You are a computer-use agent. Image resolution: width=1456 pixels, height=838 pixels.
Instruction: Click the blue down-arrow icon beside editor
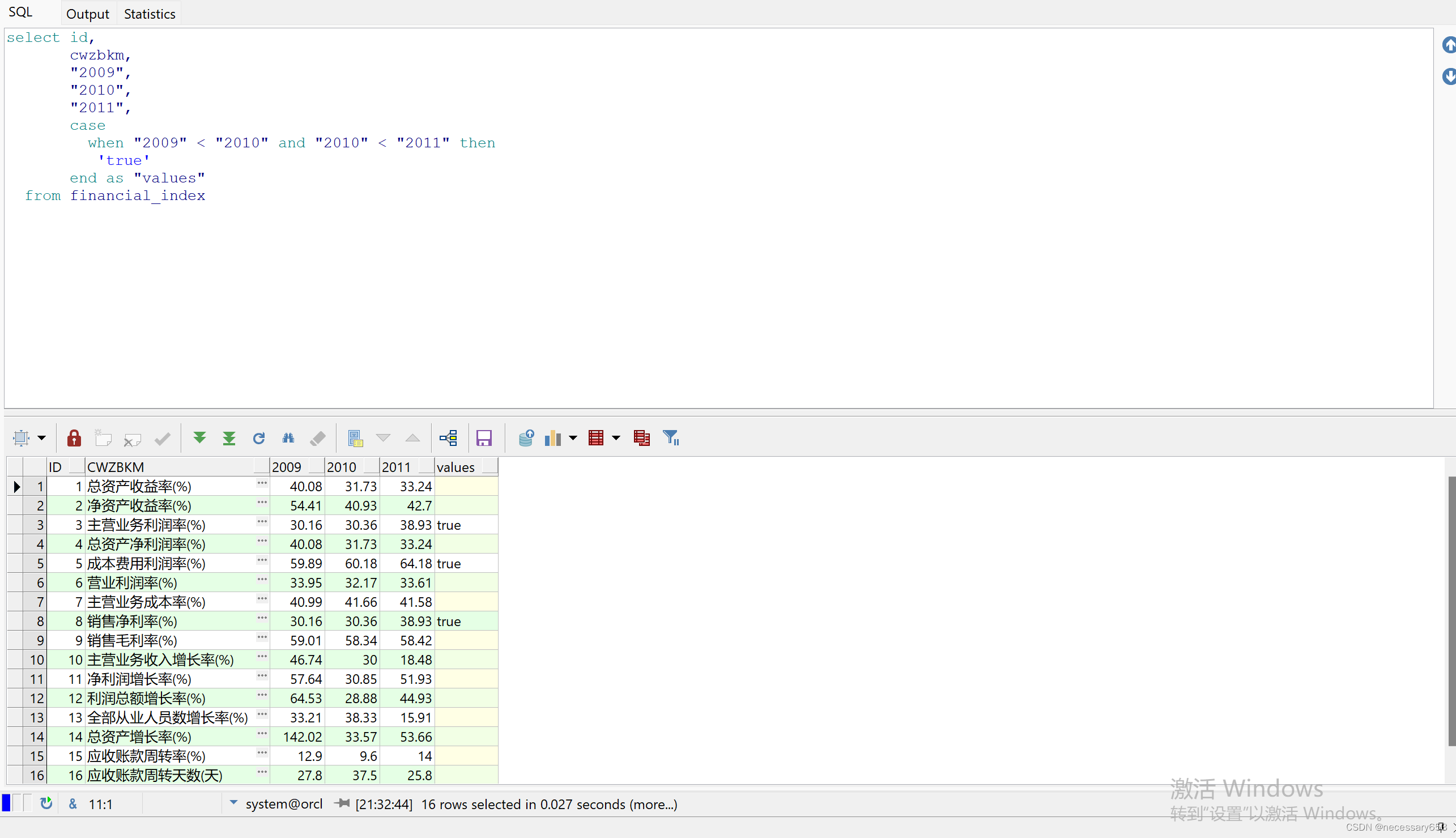pos(1449,76)
